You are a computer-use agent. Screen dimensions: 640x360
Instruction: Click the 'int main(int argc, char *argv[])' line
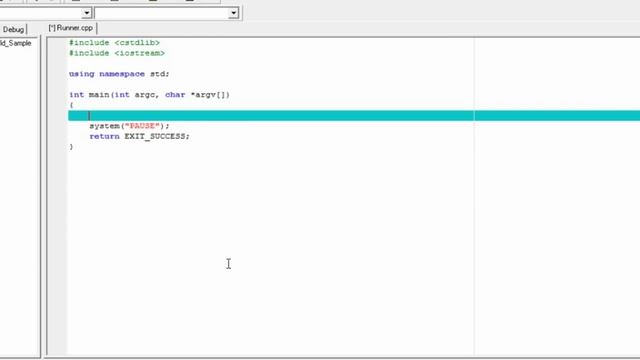point(149,95)
